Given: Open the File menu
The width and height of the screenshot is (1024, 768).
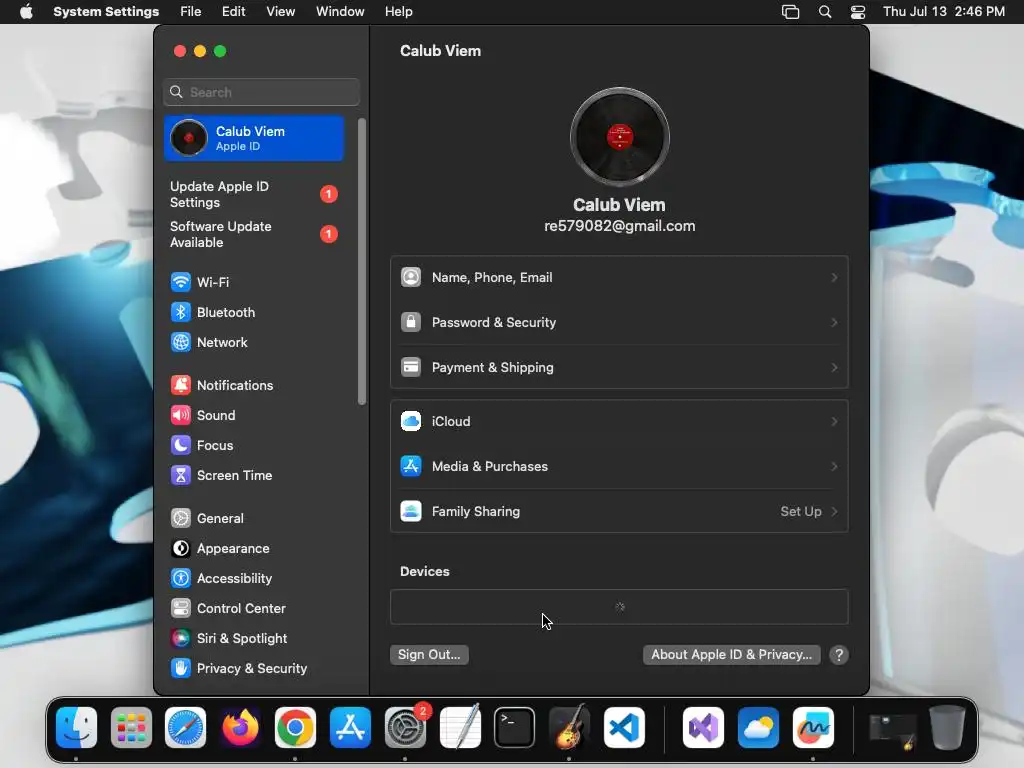Looking at the screenshot, I should click(191, 12).
